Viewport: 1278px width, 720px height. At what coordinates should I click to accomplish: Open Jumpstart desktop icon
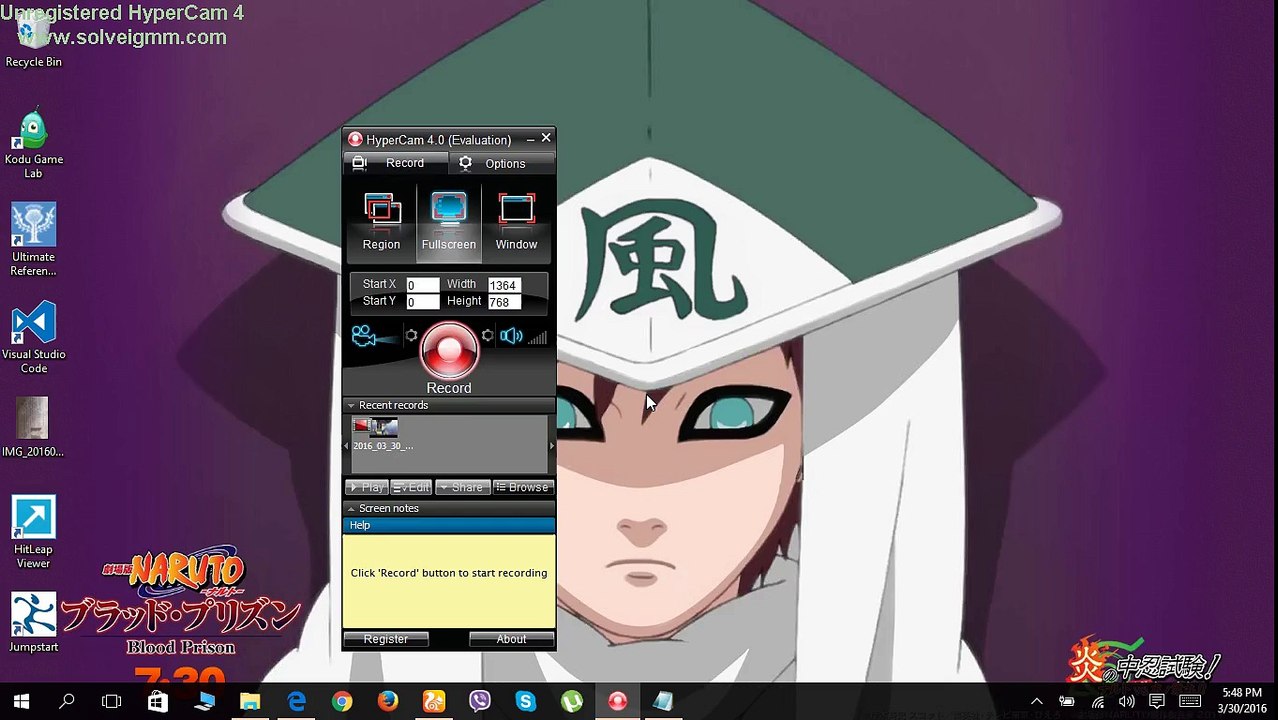(33, 623)
